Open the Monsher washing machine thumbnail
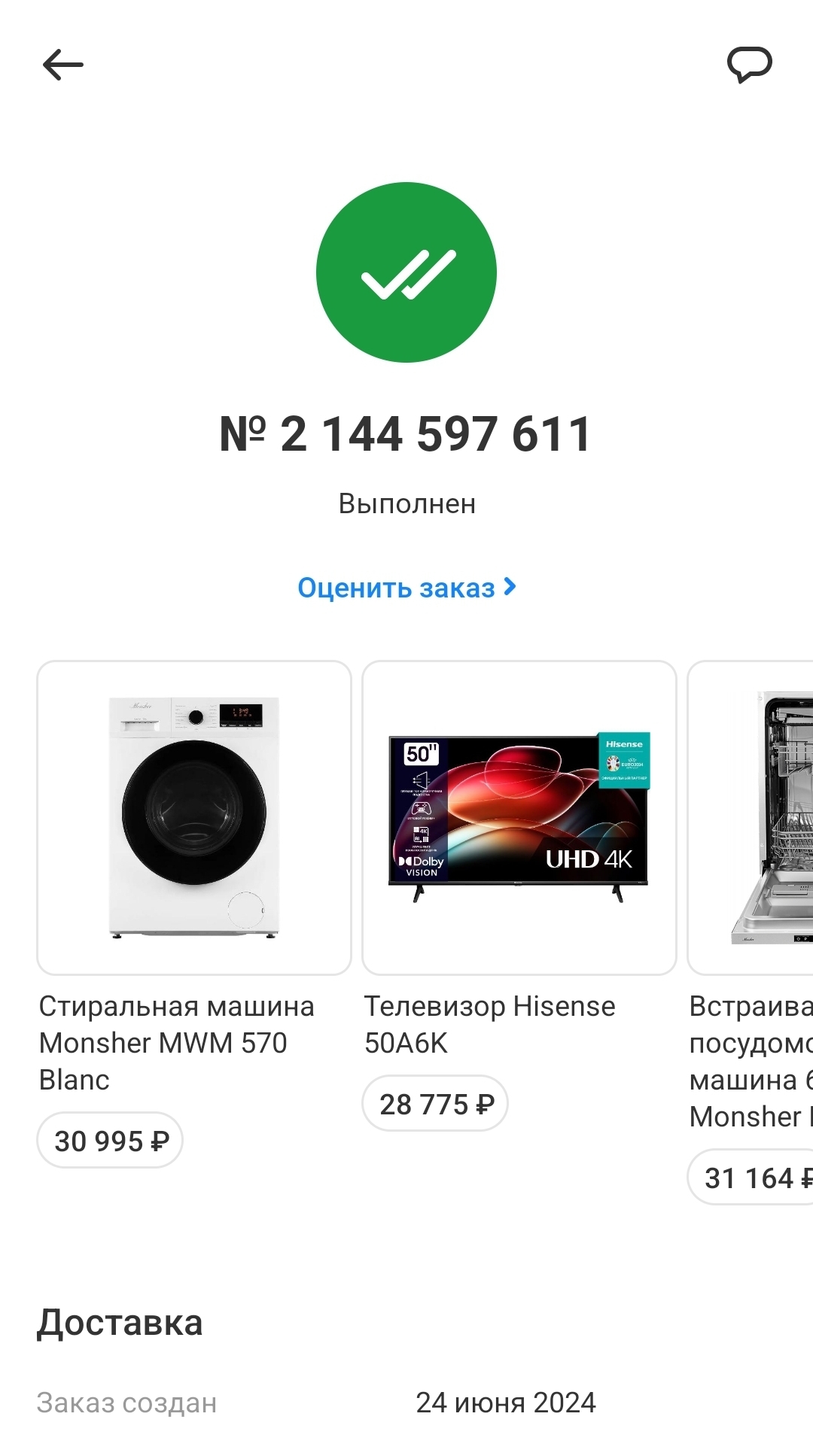The image size is (813, 1456). [x=194, y=818]
